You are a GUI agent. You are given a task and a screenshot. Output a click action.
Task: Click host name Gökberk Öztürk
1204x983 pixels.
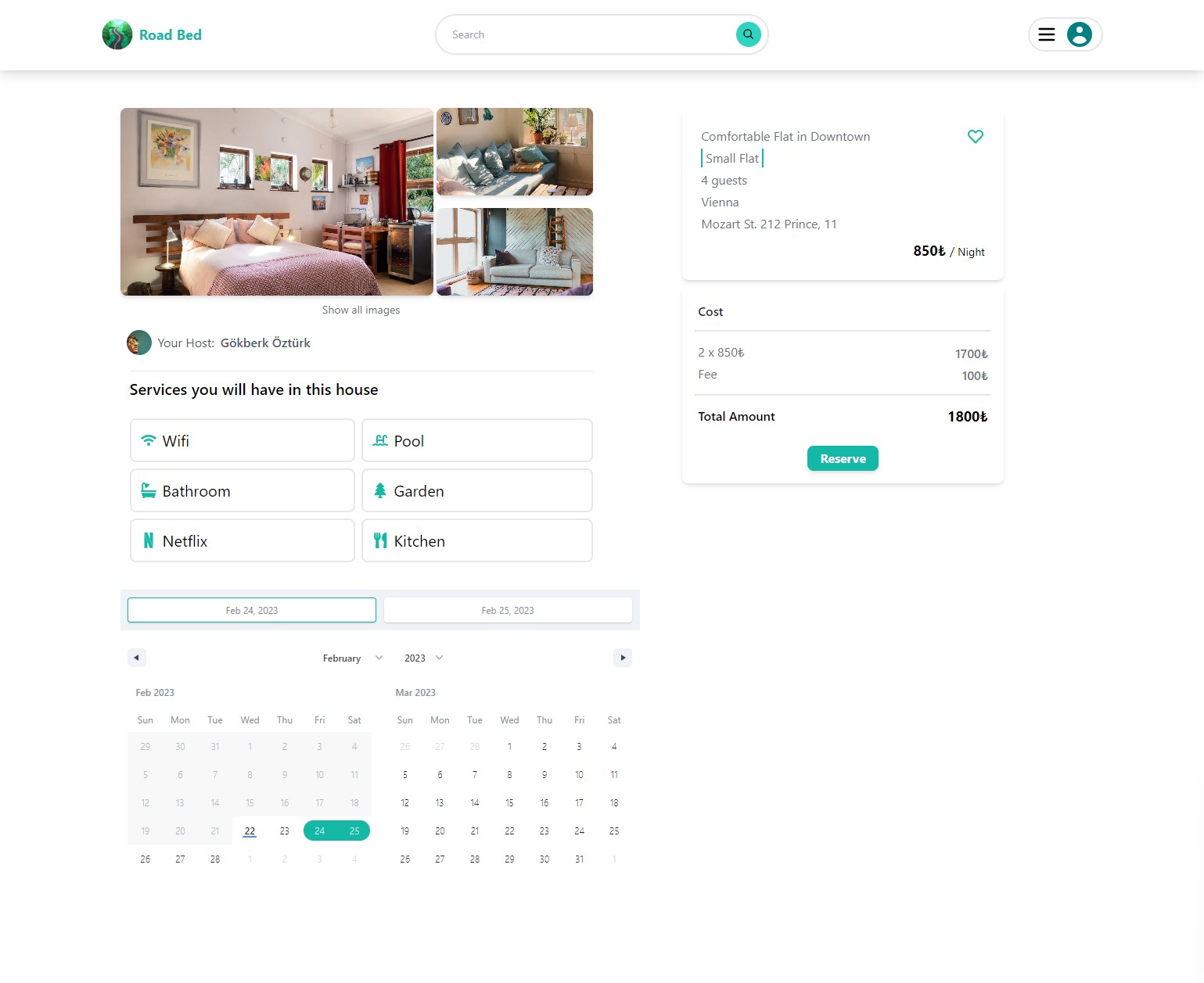[x=265, y=343]
